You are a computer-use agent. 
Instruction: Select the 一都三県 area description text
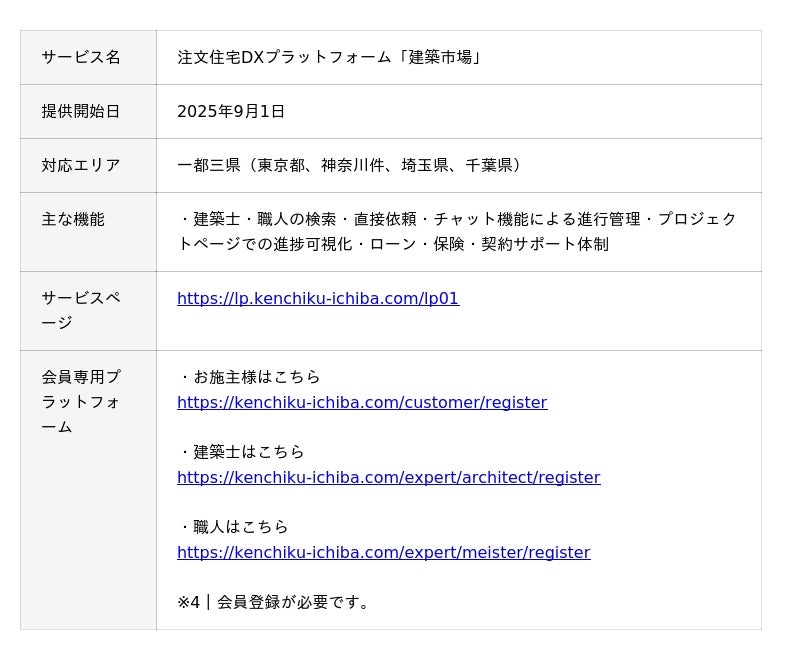click(x=352, y=165)
